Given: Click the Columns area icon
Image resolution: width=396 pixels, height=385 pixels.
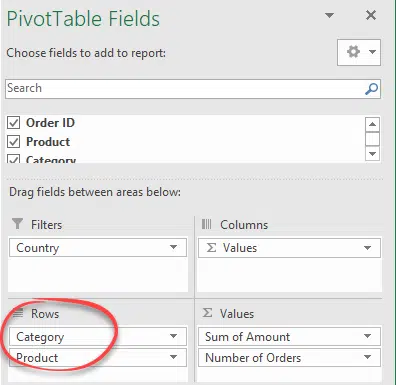Looking at the screenshot, I should pyautogui.click(x=206, y=224).
